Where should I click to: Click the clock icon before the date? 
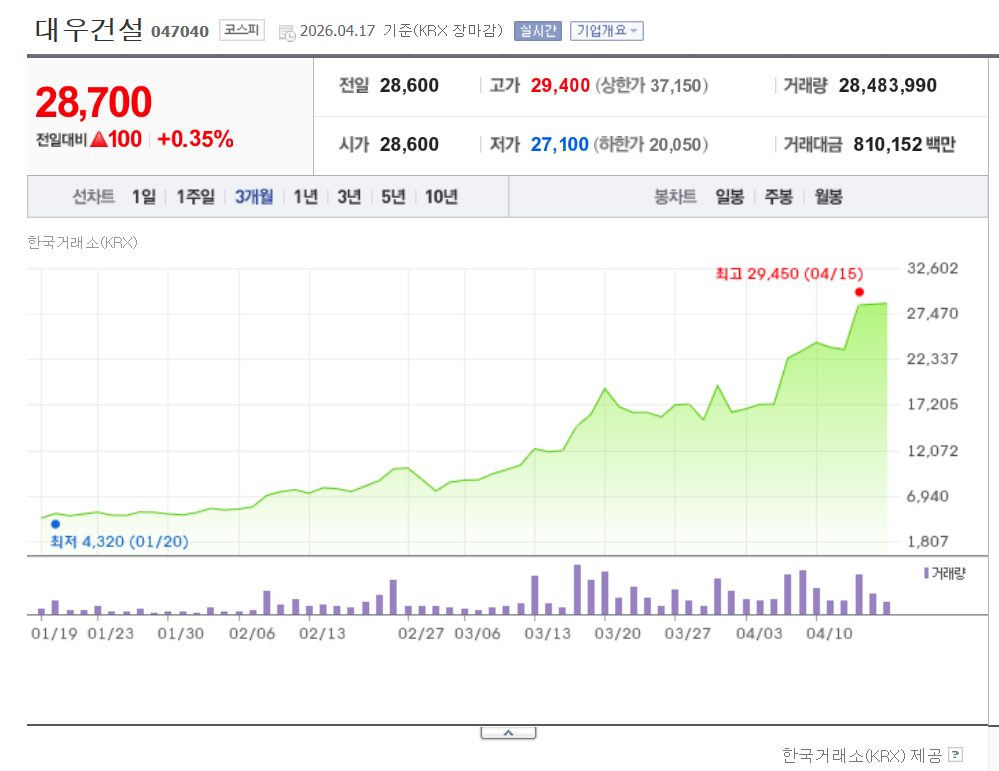point(287,32)
